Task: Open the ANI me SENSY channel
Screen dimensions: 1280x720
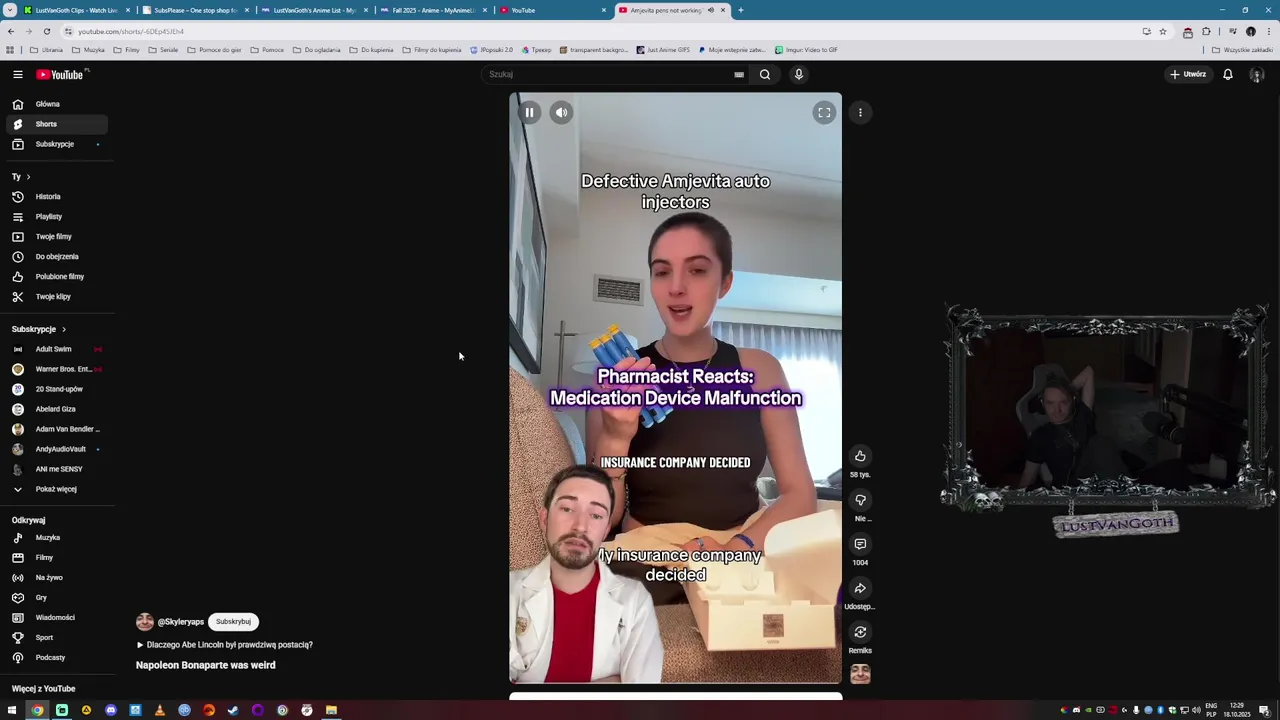Action: click(56, 469)
